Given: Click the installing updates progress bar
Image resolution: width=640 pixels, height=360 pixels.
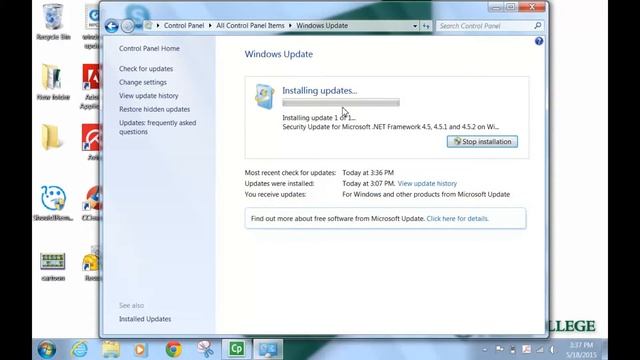Looking at the screenshot, I should [341, 103].
